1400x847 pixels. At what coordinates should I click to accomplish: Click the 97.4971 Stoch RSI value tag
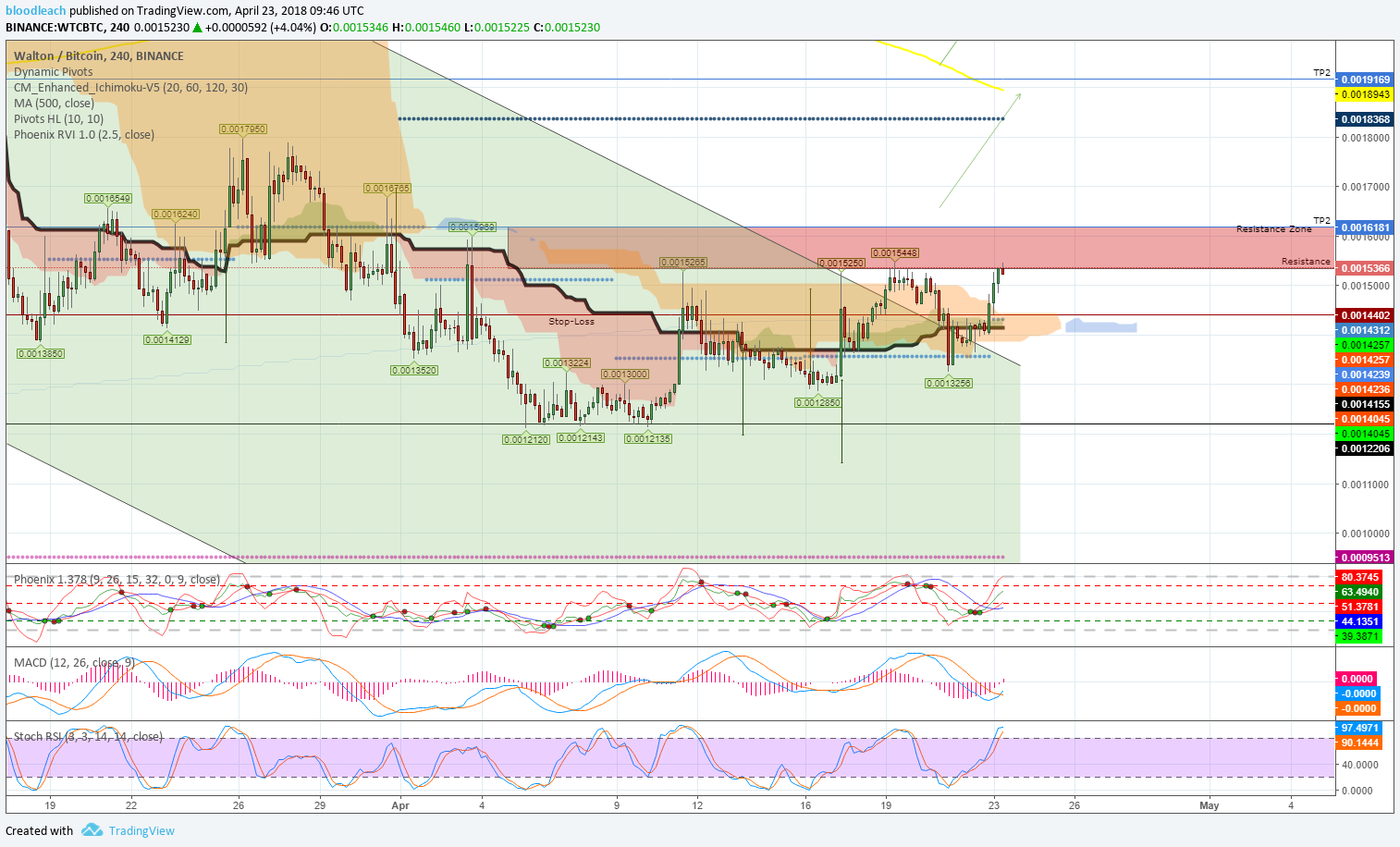(1359, 728)
